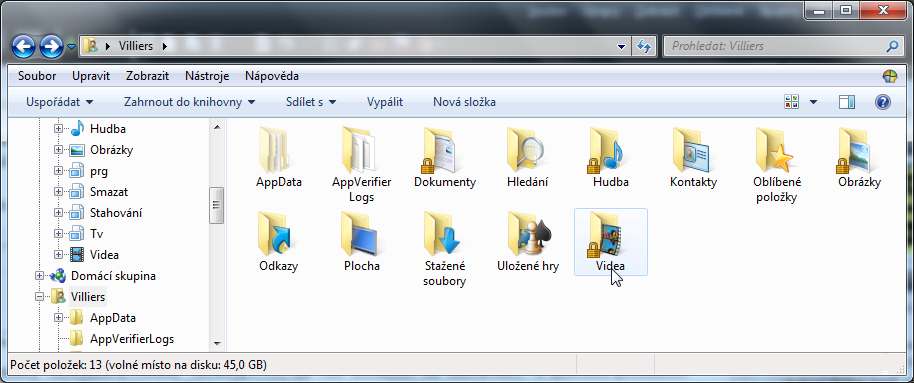Collapse the Villiers tree node
914x383 pixels.
(40, 297)
